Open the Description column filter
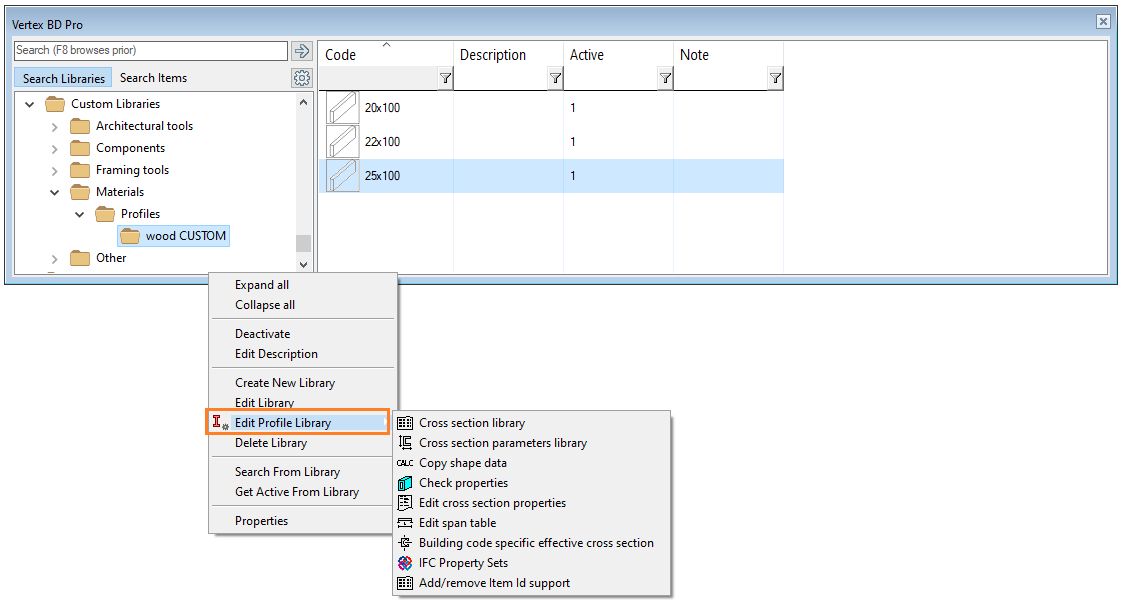This screenshot has height=600, width=1125. pyautogui.click(x=555, y=78)
